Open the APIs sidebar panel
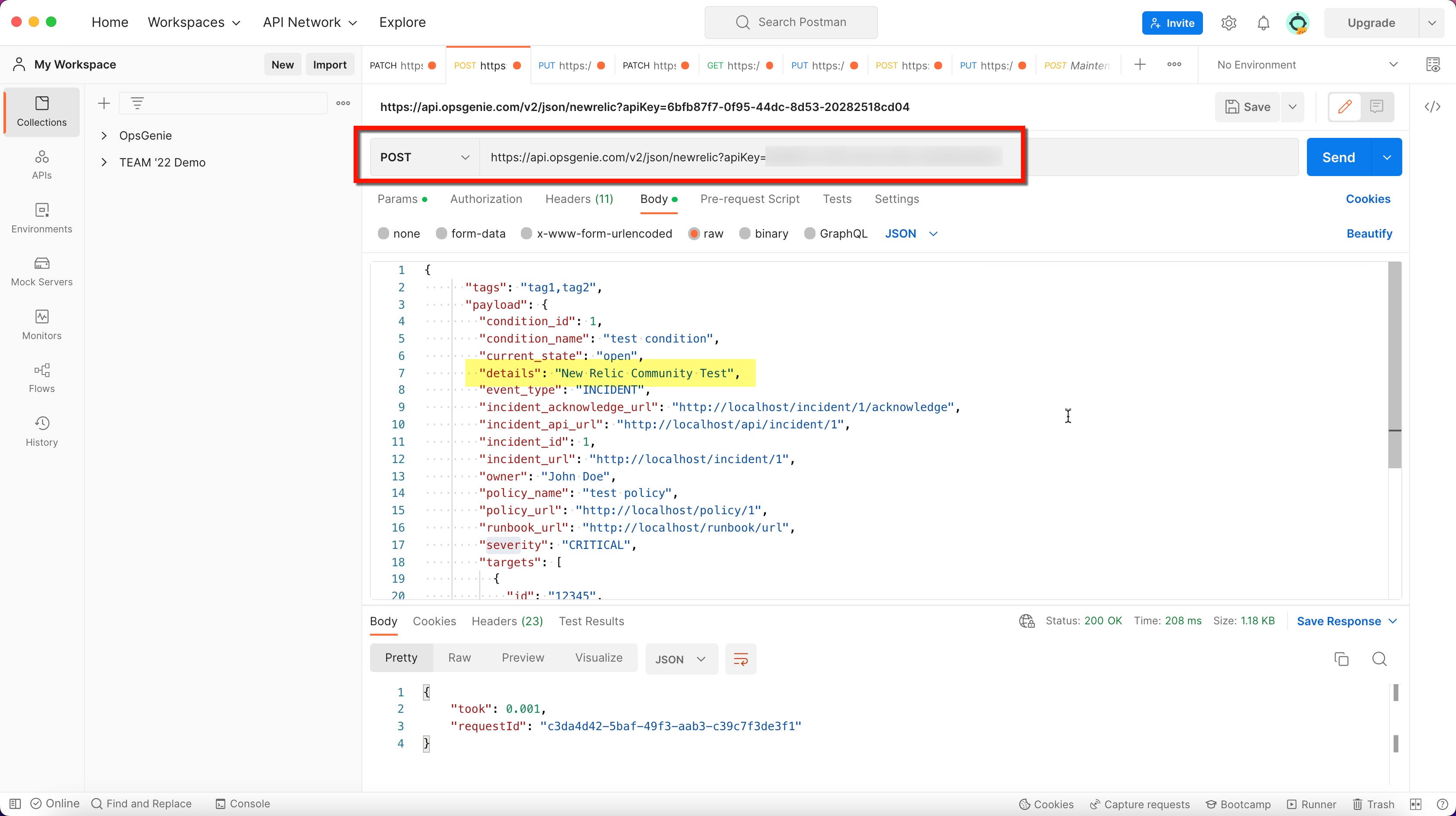Screen dimensions: 1456x816 click(x=41, y=165)
